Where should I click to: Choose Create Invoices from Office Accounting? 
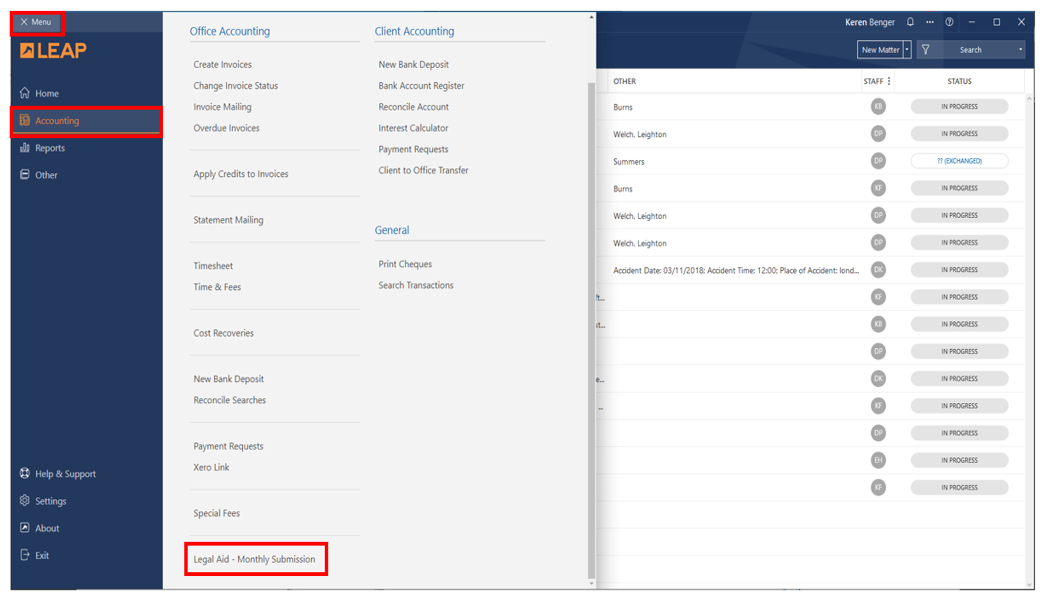tap(222, 65)
